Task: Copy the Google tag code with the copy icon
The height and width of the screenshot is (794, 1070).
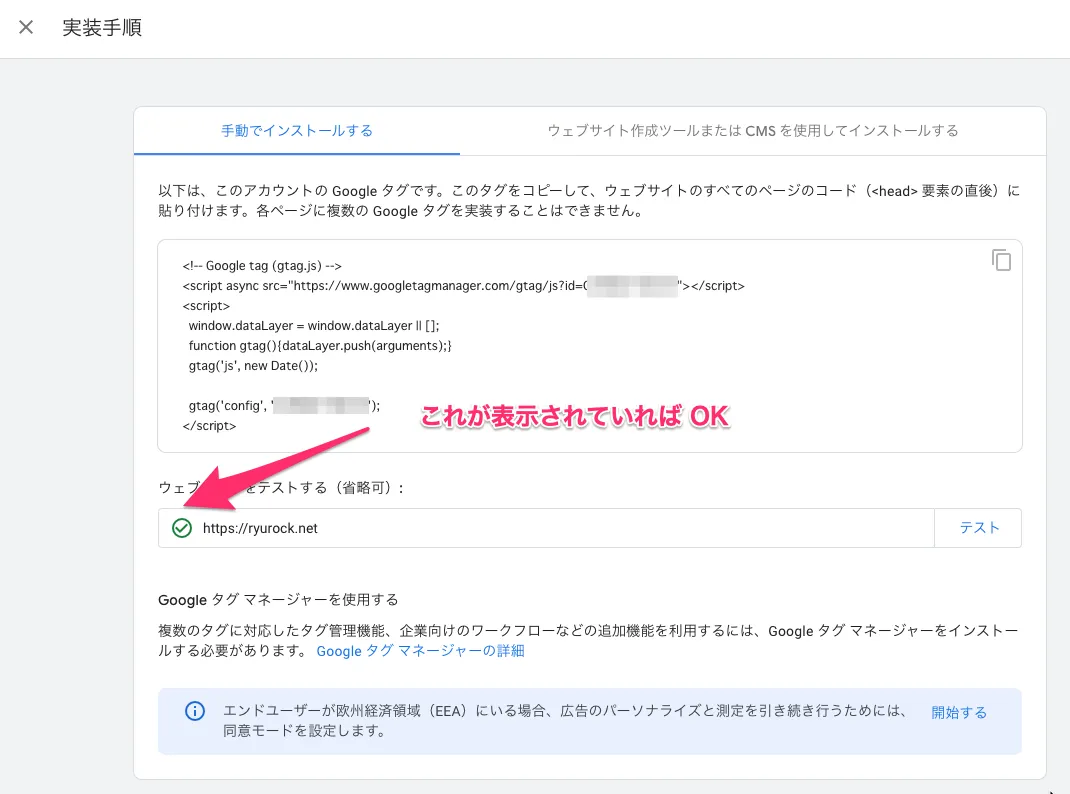Action: (1001, 260)
